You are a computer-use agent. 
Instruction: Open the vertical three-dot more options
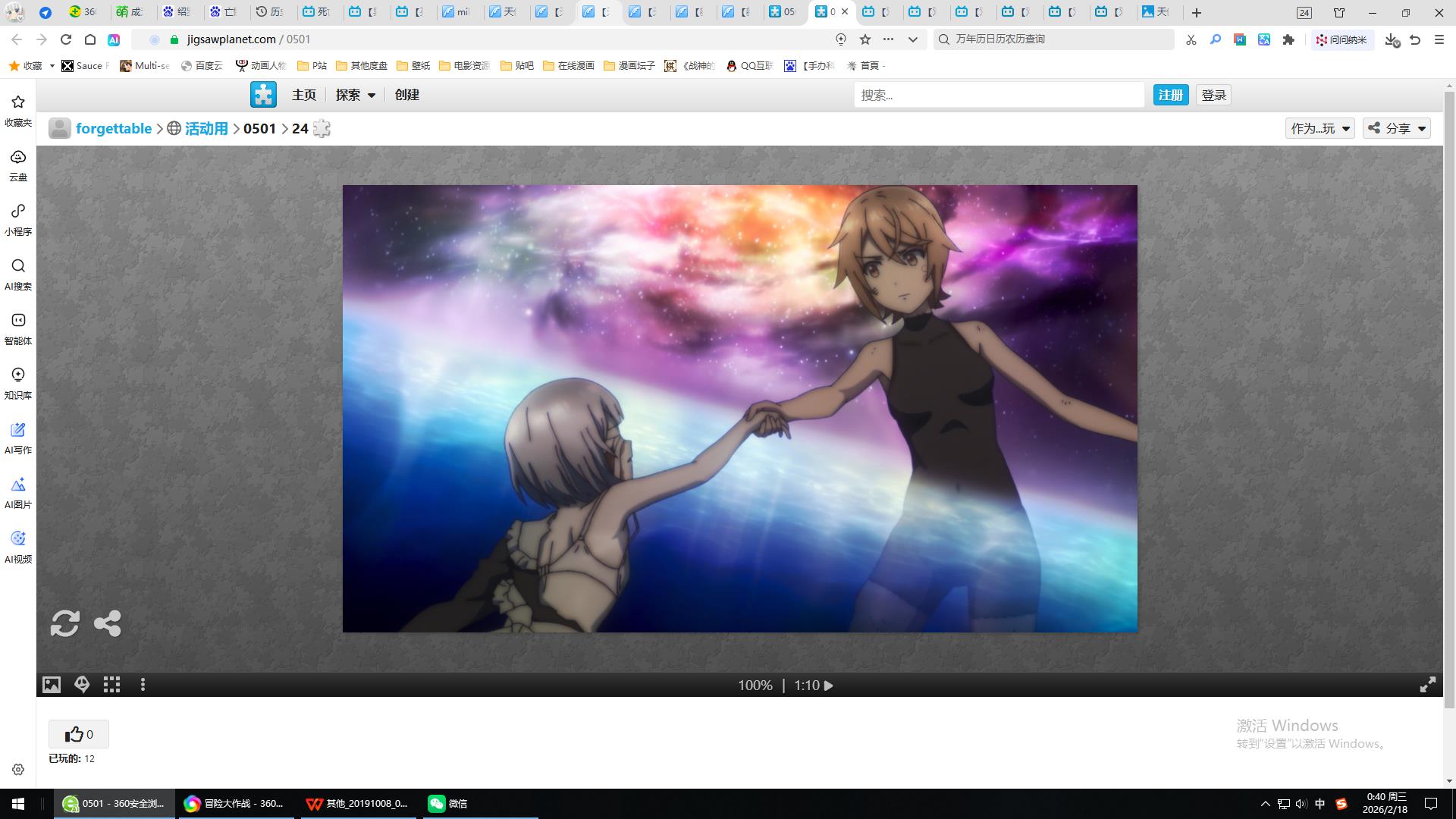click(143, 685)
